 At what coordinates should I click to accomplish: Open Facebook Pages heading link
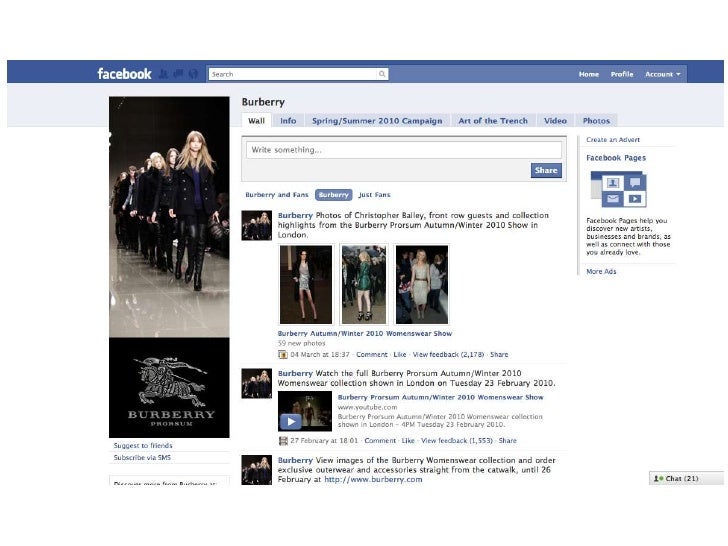coord(616,158)
